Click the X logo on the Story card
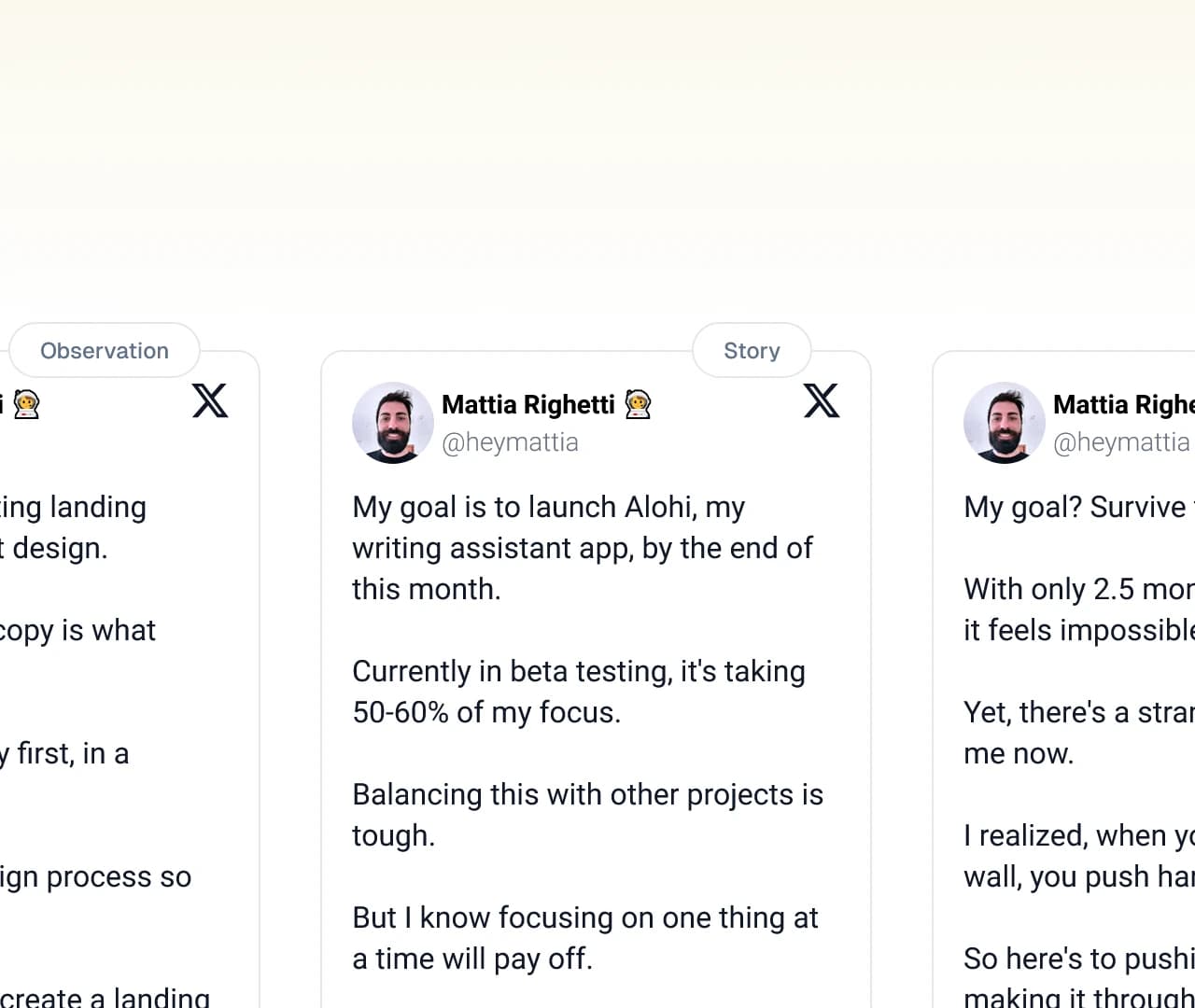 [822, 400]
